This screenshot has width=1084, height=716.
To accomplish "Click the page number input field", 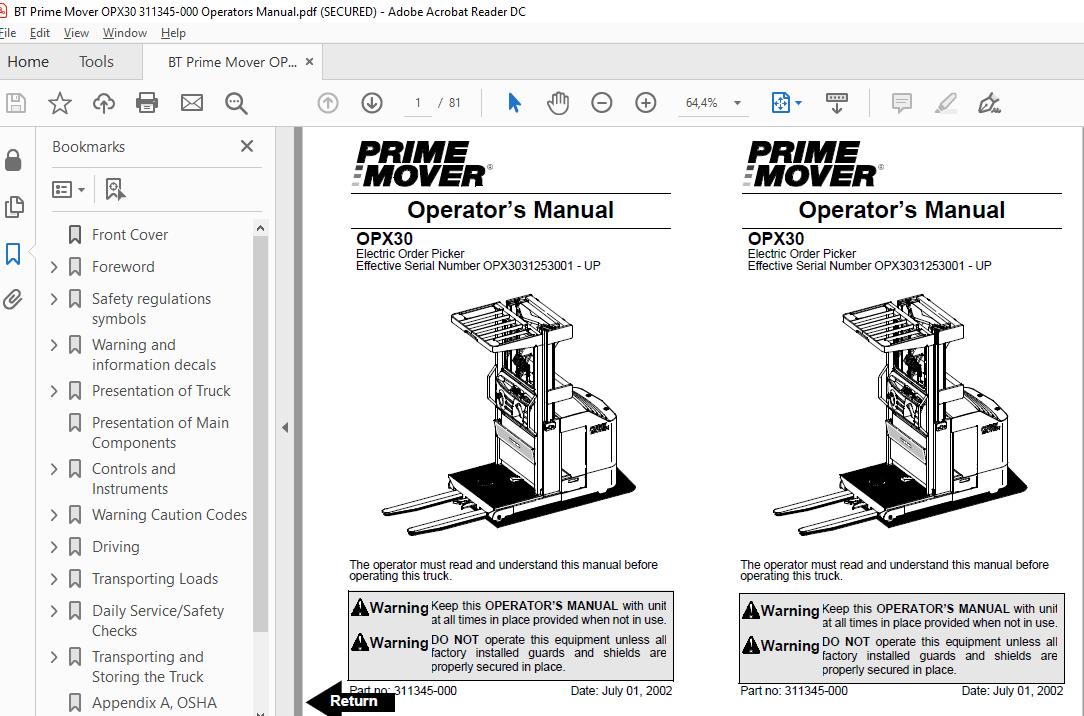I will click(x=418, y=103).
